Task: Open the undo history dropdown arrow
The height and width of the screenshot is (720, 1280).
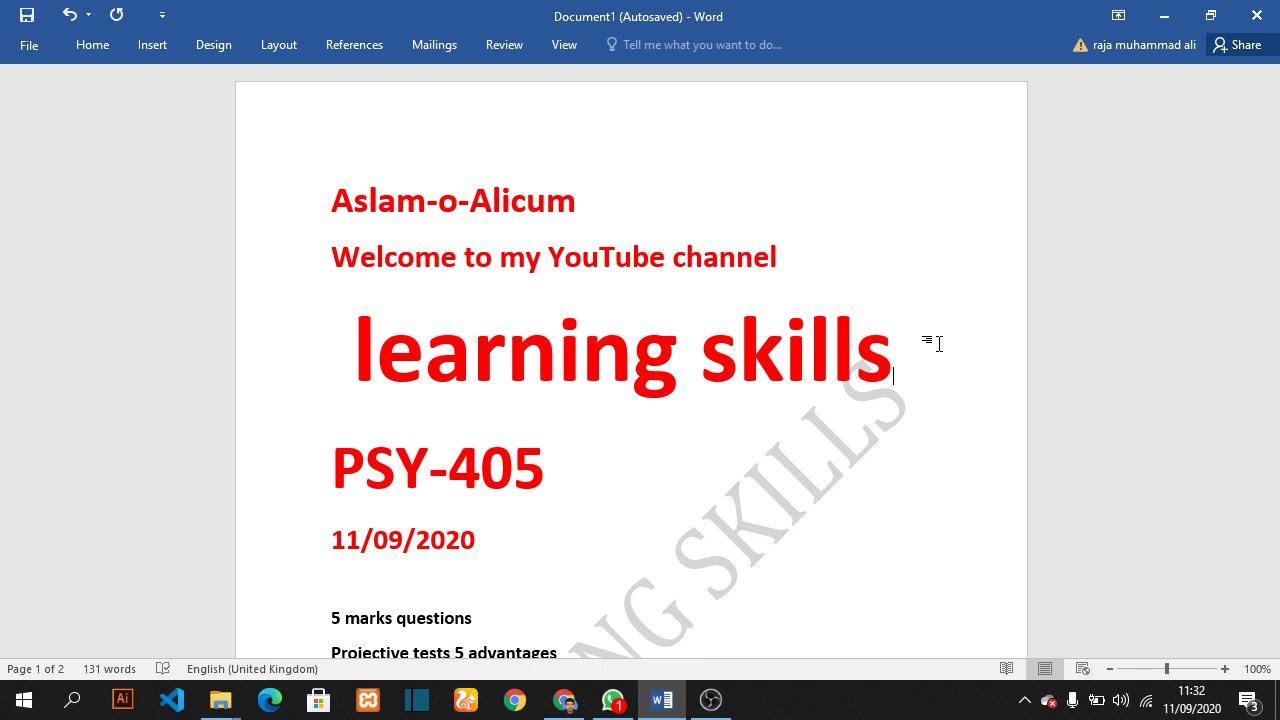Action: pos(88,15)
